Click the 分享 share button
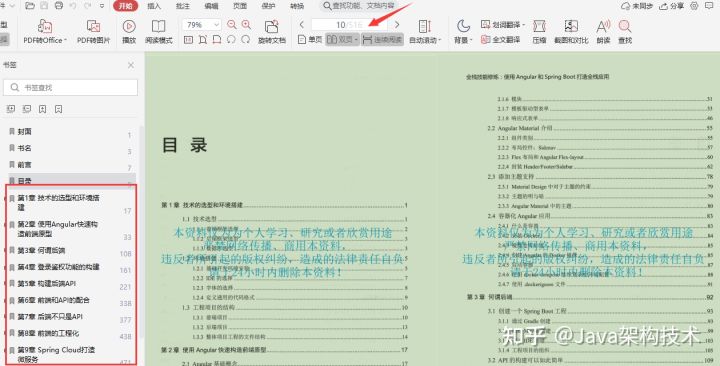The image size is (720, 366). pos(671,6)
